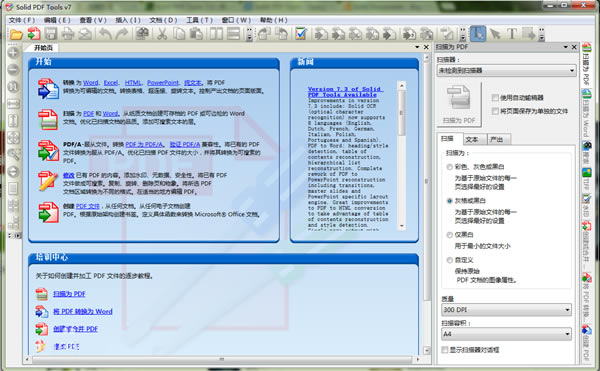The height and width of the screenshot is (371, 600).
Task: Open the A4 scan size dropdown
Action: 507,334
